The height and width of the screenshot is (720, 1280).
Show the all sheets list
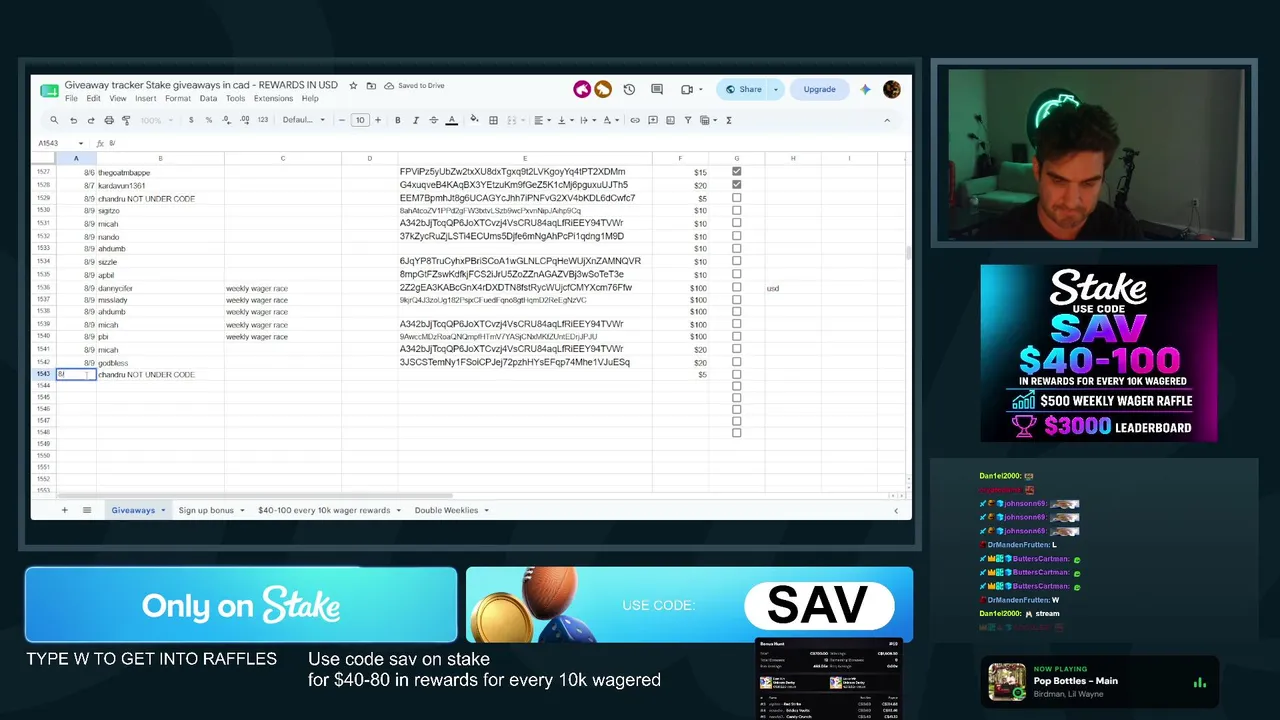tap(87, 510)
